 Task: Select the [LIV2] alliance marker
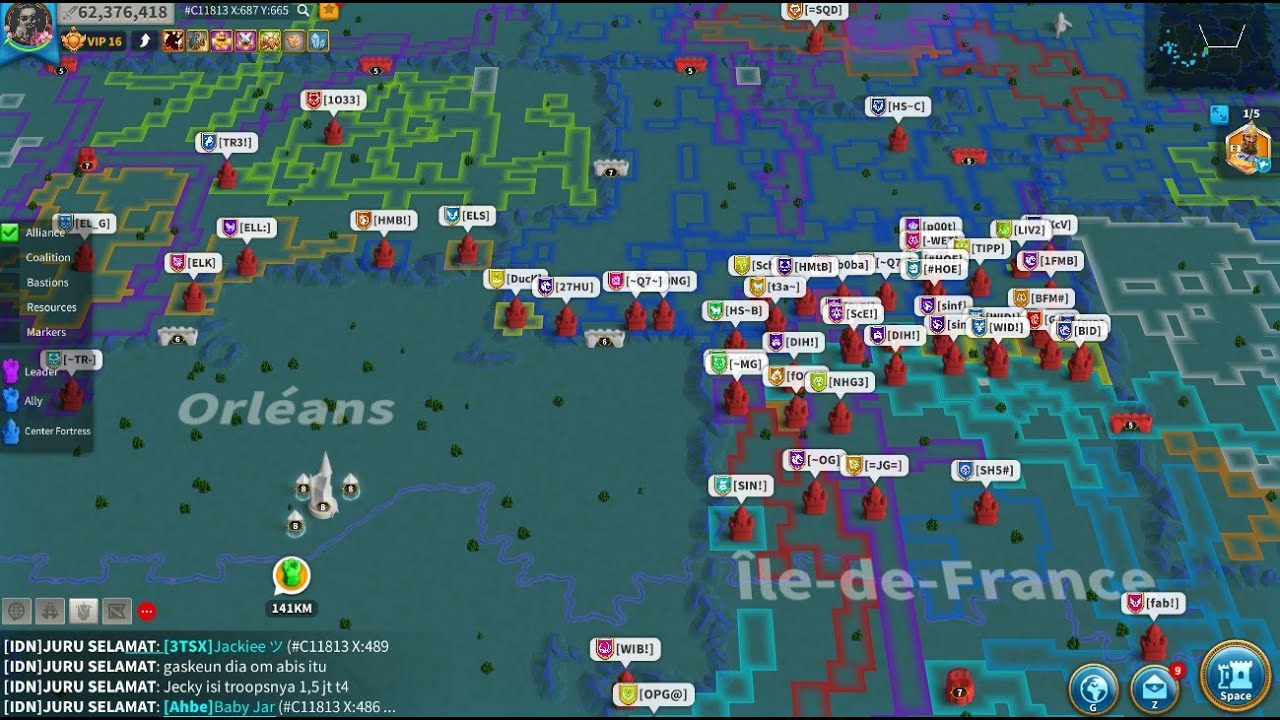[x=1022, y=229]
